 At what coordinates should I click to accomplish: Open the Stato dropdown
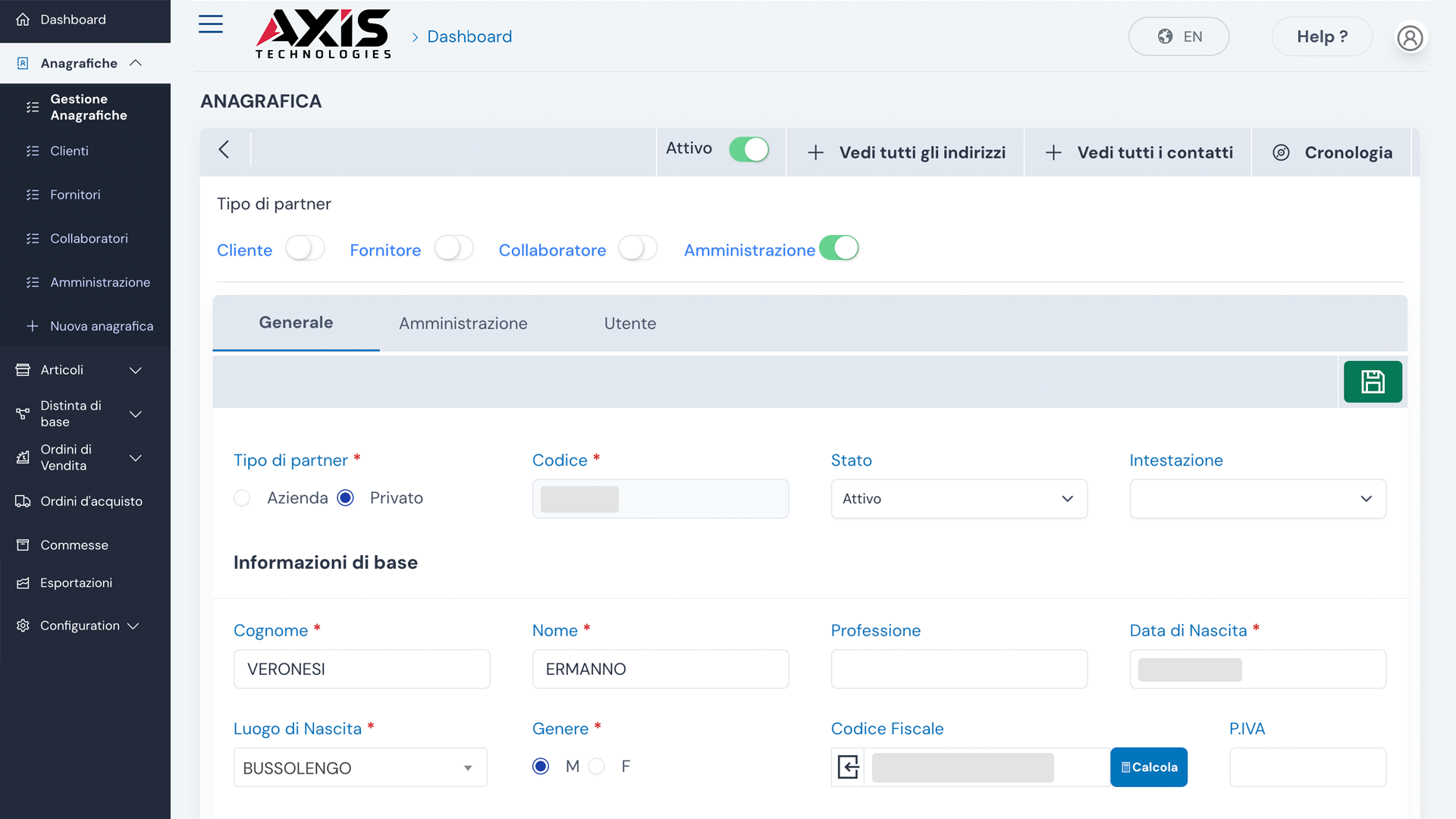click(959, 499)
